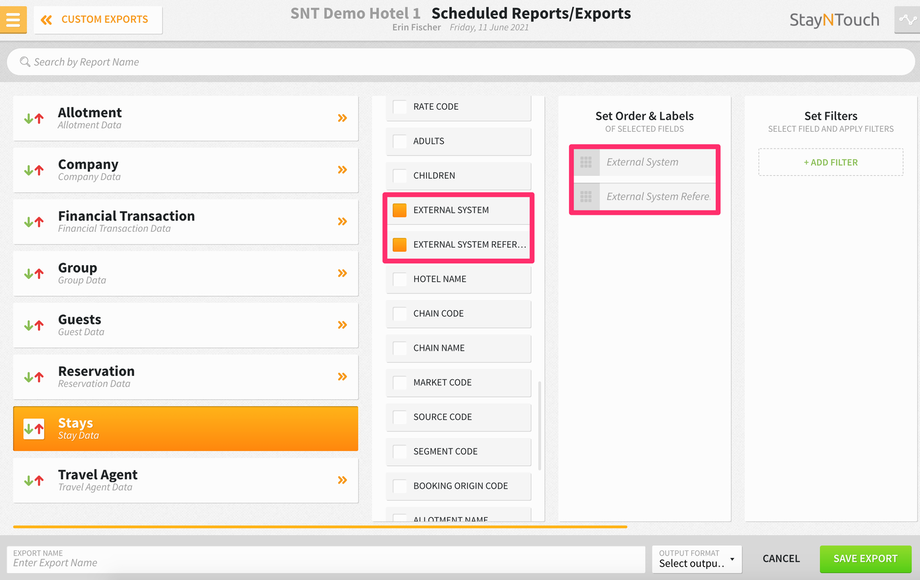The height and width of the screenshot is (580, 920).
Task: Expand the Travel Agent row chevron
Action: (x=343, y=480)
